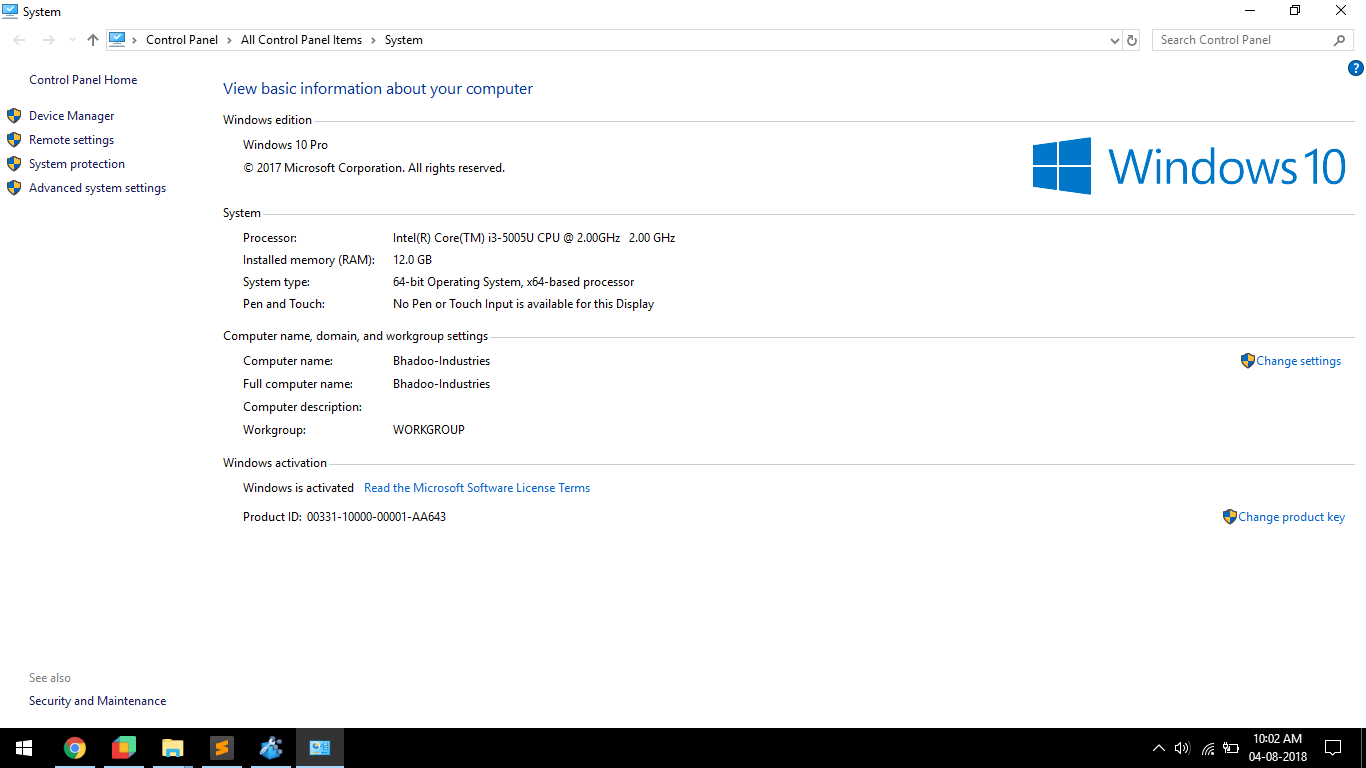Expand chevron after All Control Panel Items
This screenshot has width=1366, height=768.
tap(374, 40)
